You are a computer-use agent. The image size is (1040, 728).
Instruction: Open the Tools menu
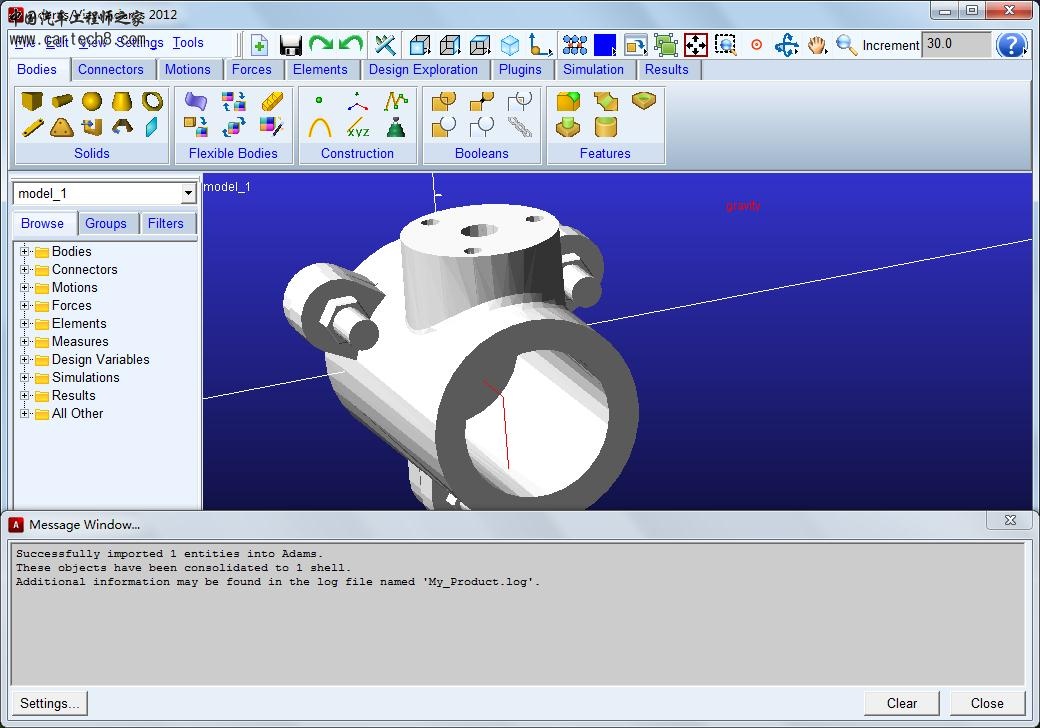(187, 43)
